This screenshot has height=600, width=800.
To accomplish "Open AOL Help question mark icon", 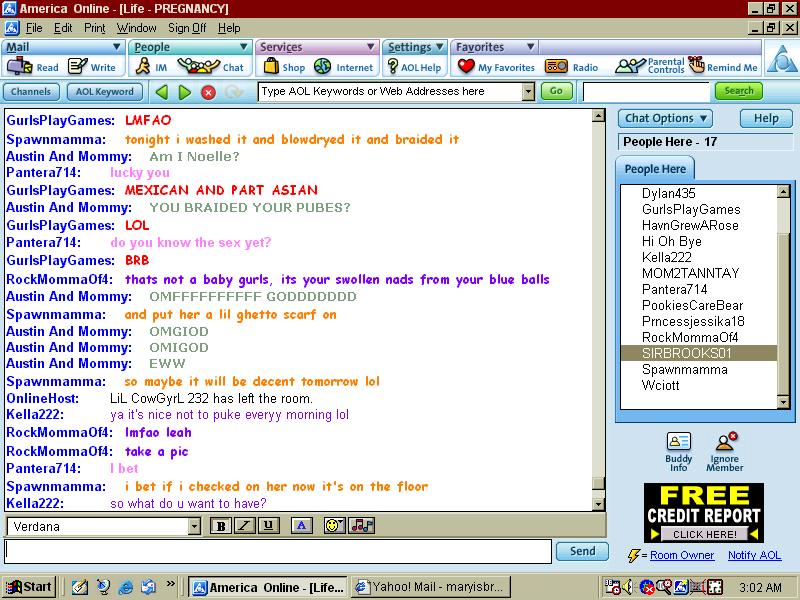I will pyautogui.click(x=392, y=66).
